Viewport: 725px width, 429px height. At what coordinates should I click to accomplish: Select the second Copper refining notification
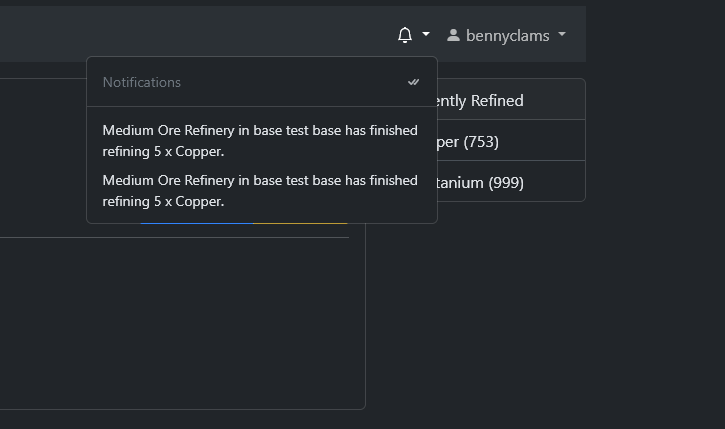pyautogui.click(x=260, y=190)
